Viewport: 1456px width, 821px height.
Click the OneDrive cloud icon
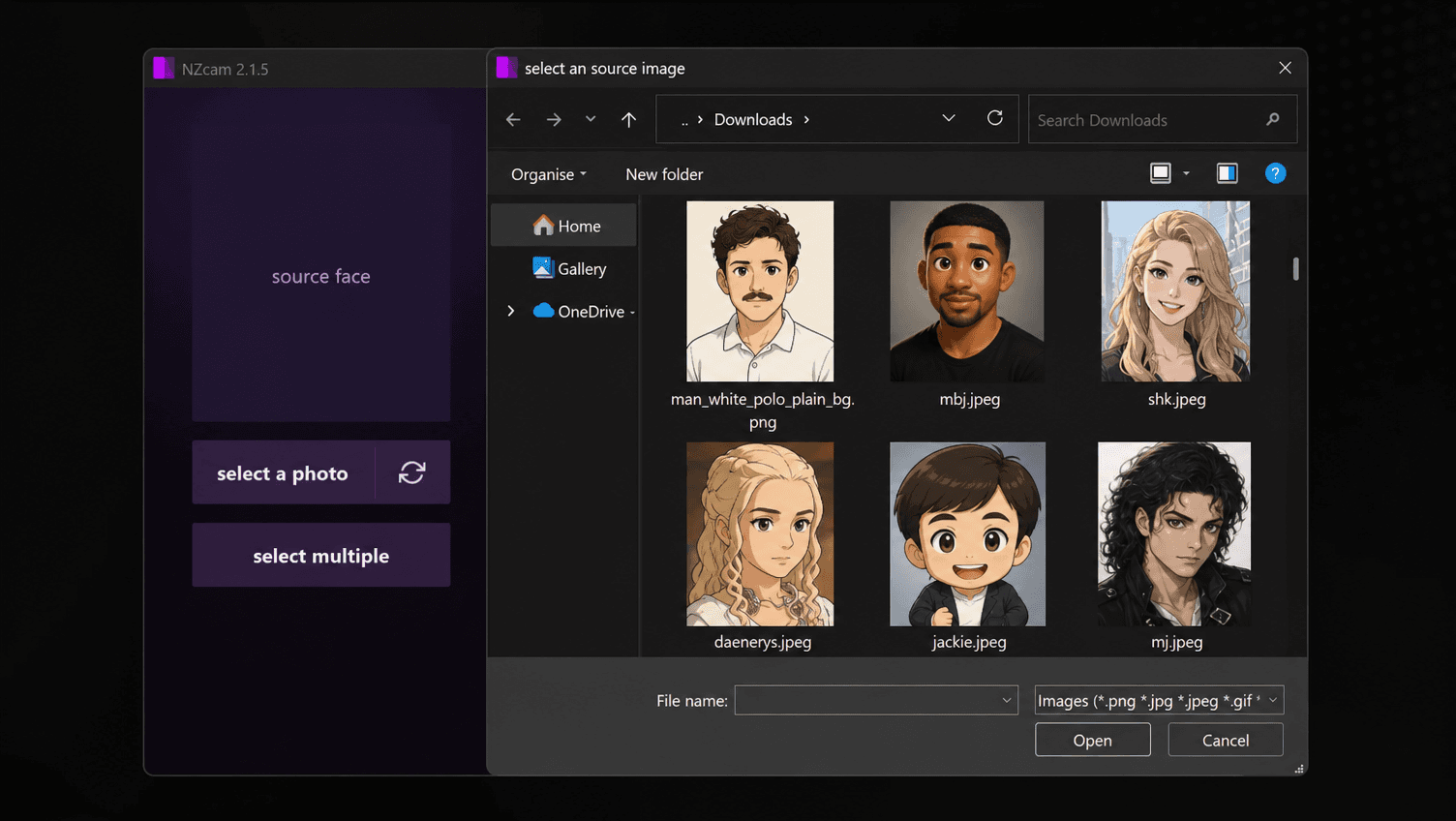tap(543, 310)
